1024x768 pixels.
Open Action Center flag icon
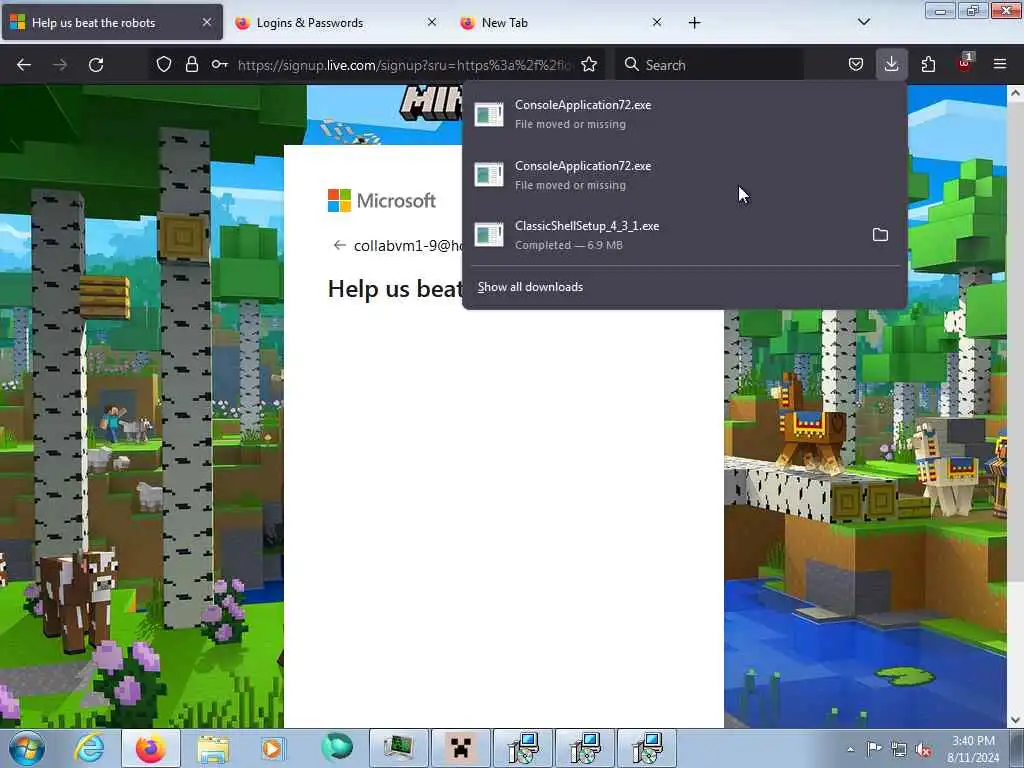coord(874,749)
